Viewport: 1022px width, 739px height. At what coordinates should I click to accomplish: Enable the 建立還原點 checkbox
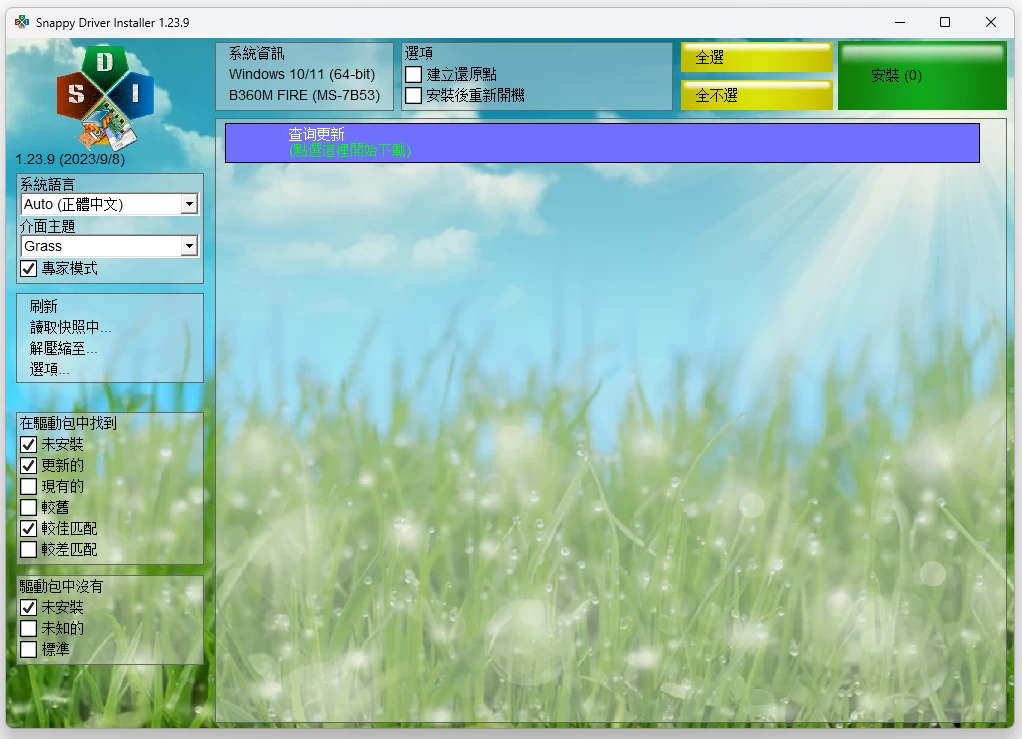(x=413, y=75)
